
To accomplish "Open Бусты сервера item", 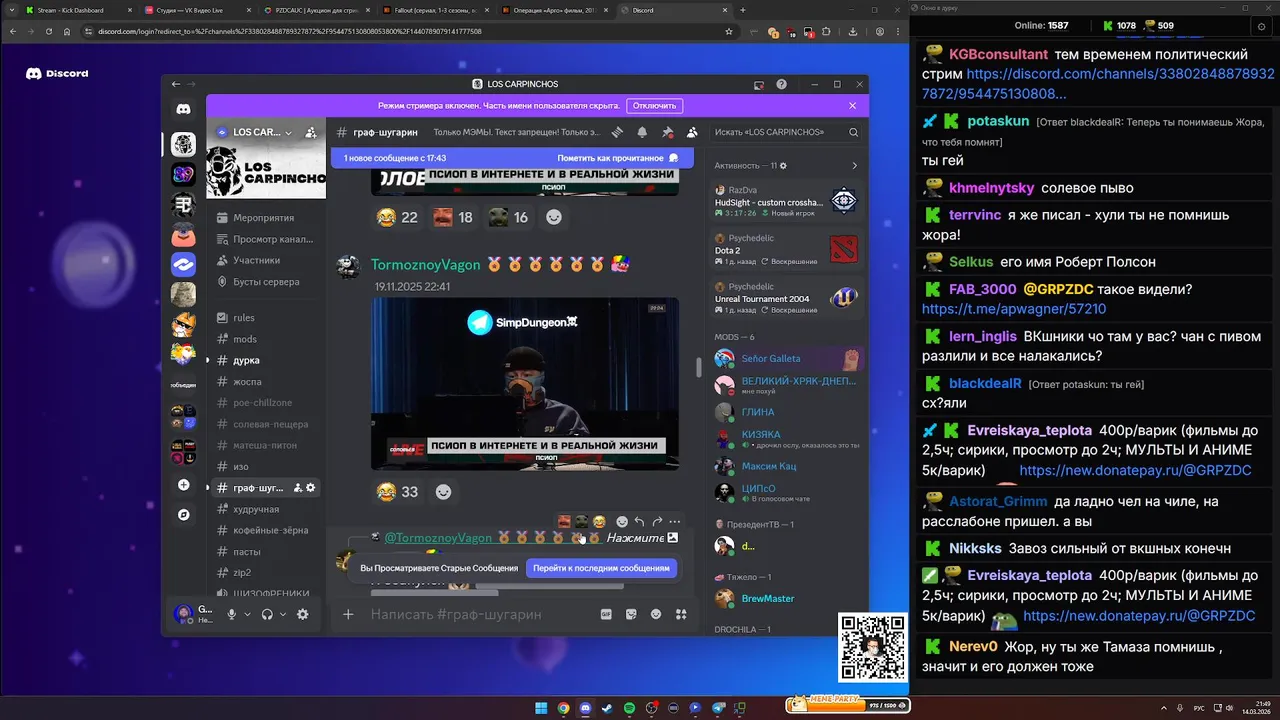I will (266, 282).
